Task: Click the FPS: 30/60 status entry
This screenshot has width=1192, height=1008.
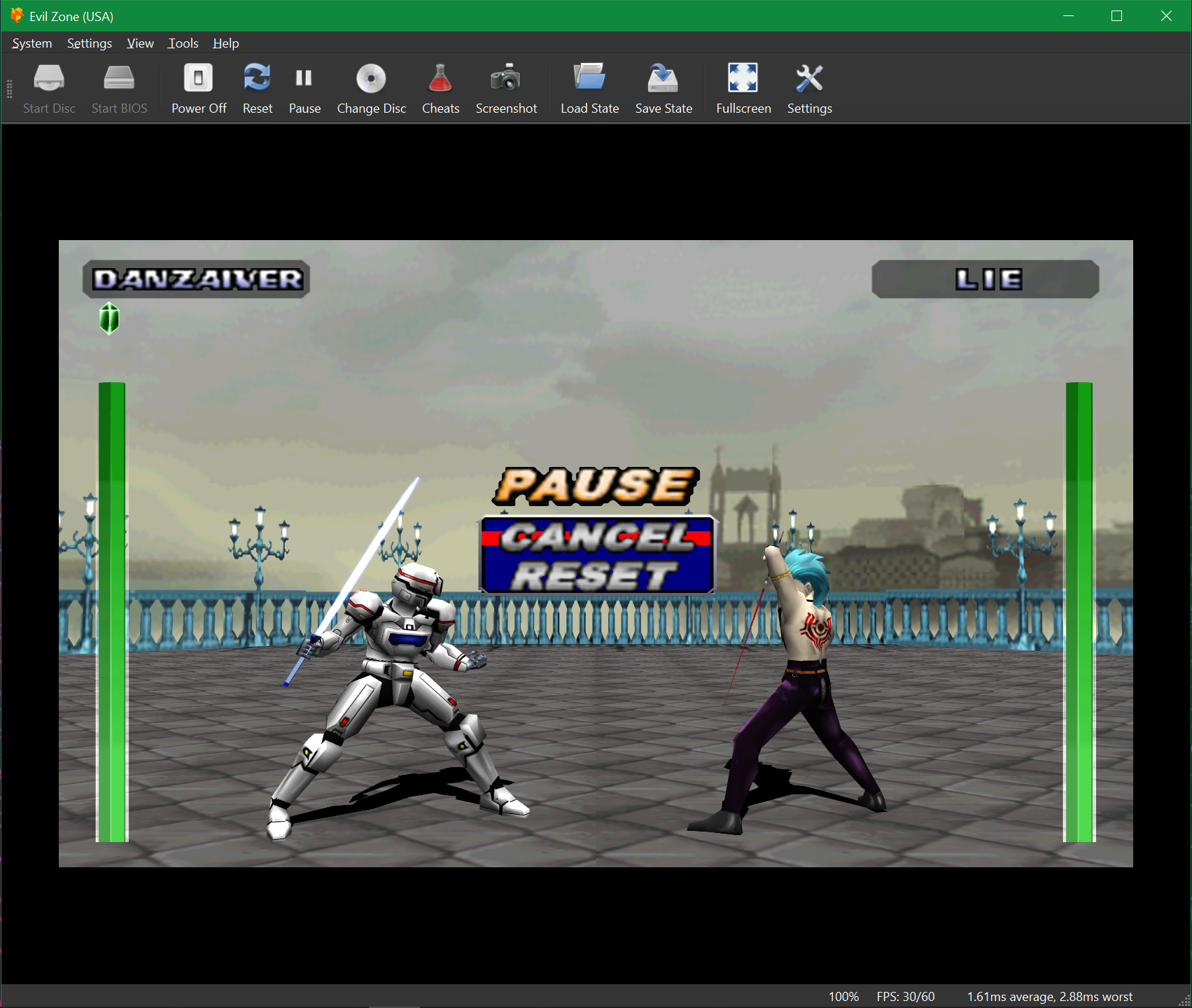Action: click(x=906, y=997)
